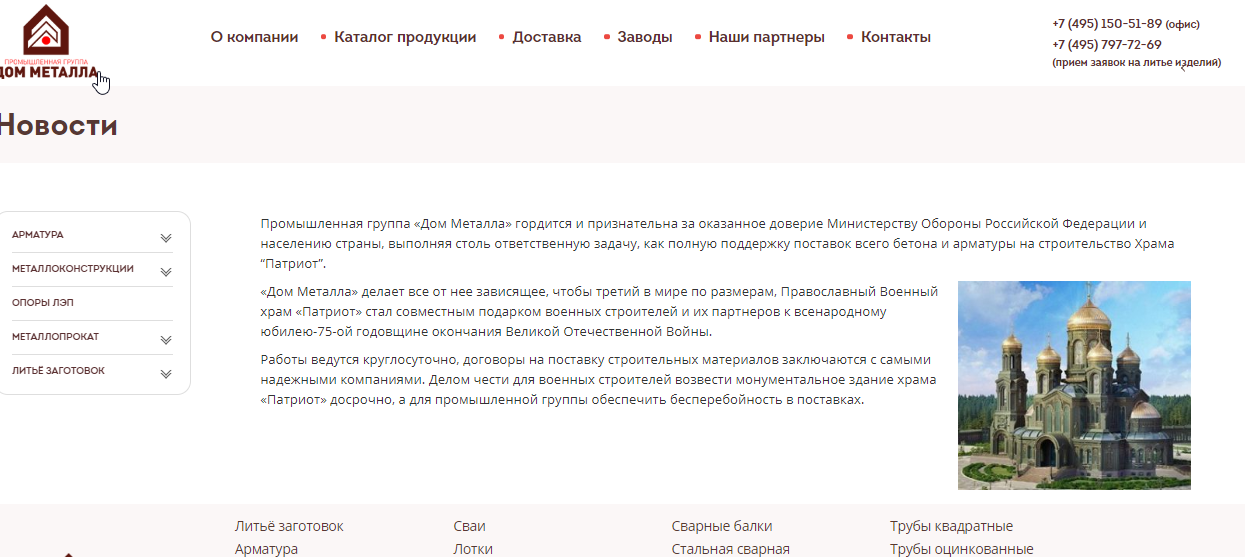The width and height of the screenshot is (1245, 557).
Task: Go to the Доставка page
Action: [547, 37]
